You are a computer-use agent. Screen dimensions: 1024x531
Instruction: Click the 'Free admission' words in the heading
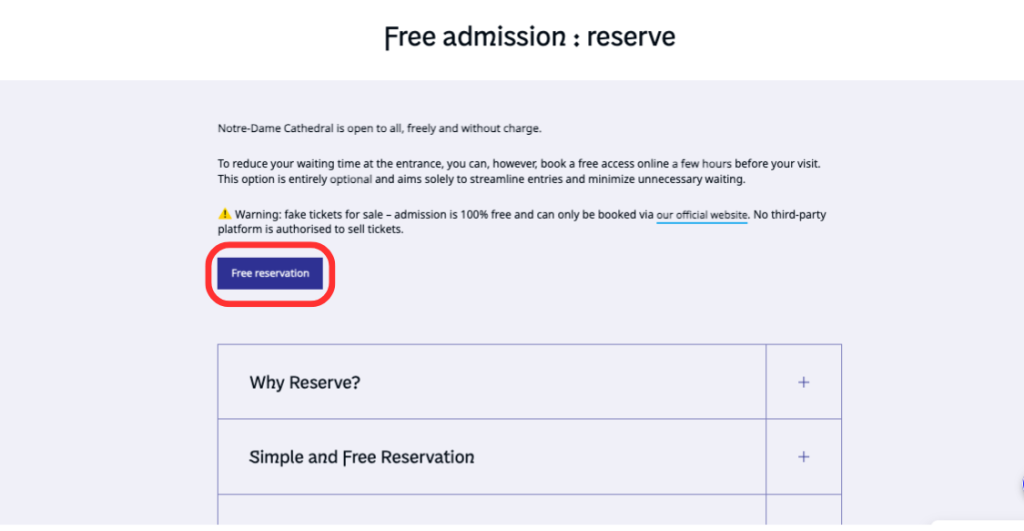click(x=475, y=38)
